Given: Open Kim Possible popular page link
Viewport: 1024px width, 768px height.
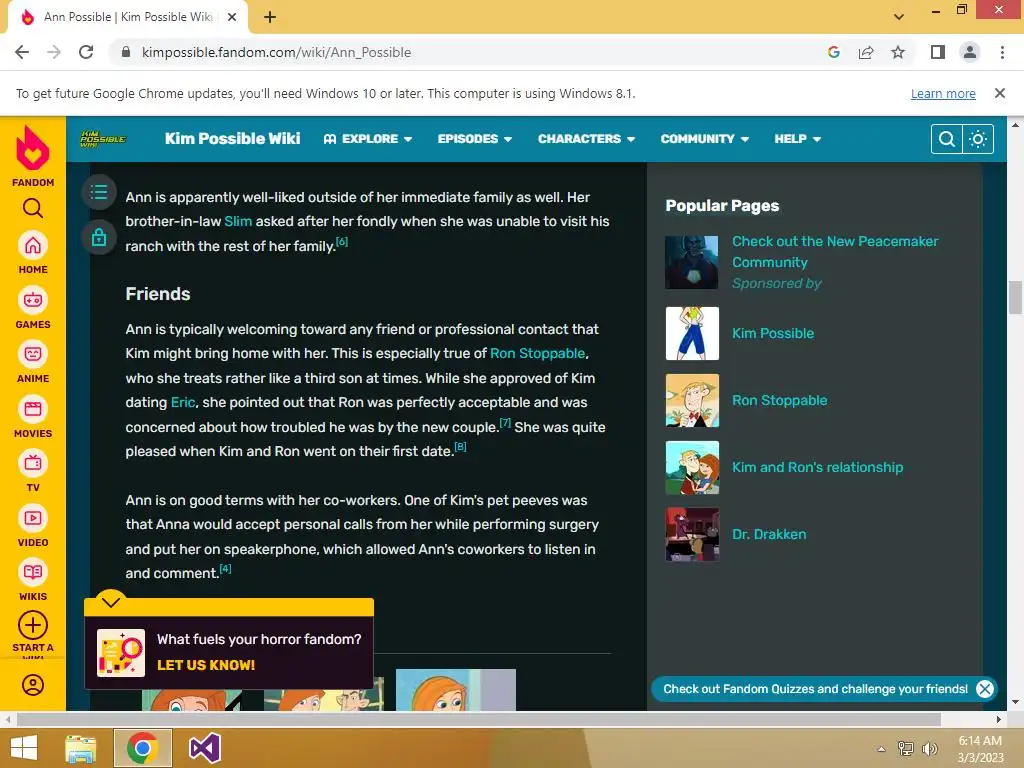Looking at the screenshot, I should click(773, 333).
